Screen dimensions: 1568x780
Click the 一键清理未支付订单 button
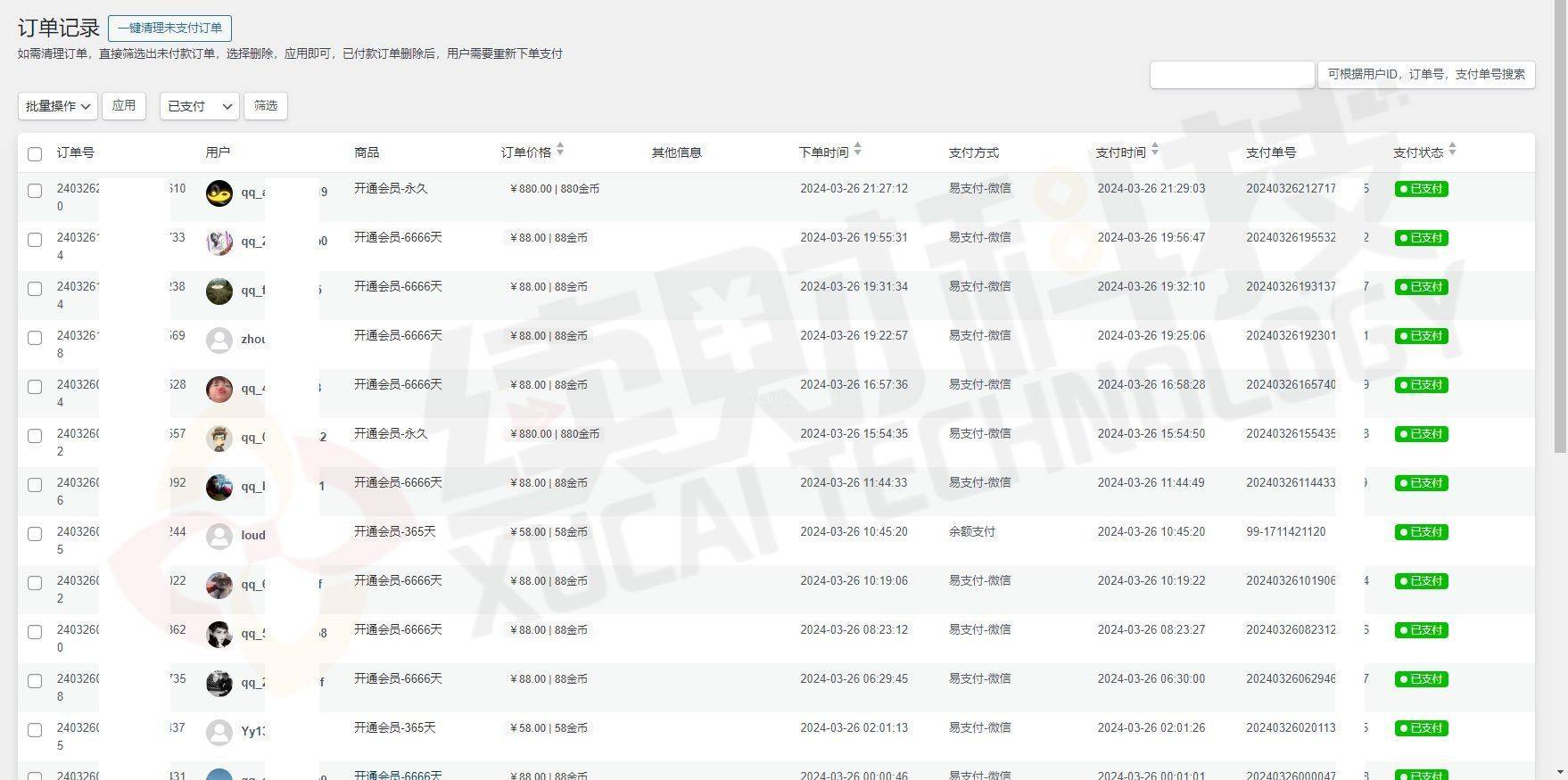click(x=169, y=29)
